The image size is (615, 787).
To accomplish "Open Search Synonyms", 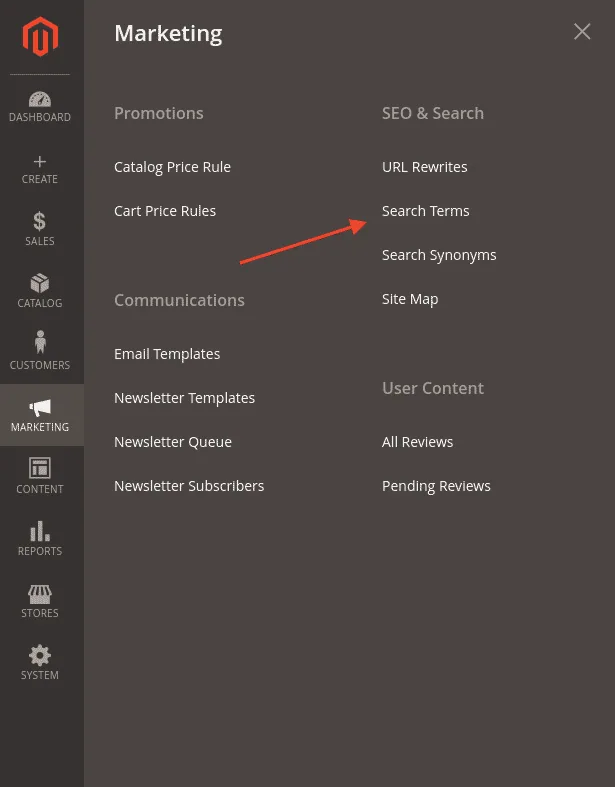I will click(x=439, y=255).
